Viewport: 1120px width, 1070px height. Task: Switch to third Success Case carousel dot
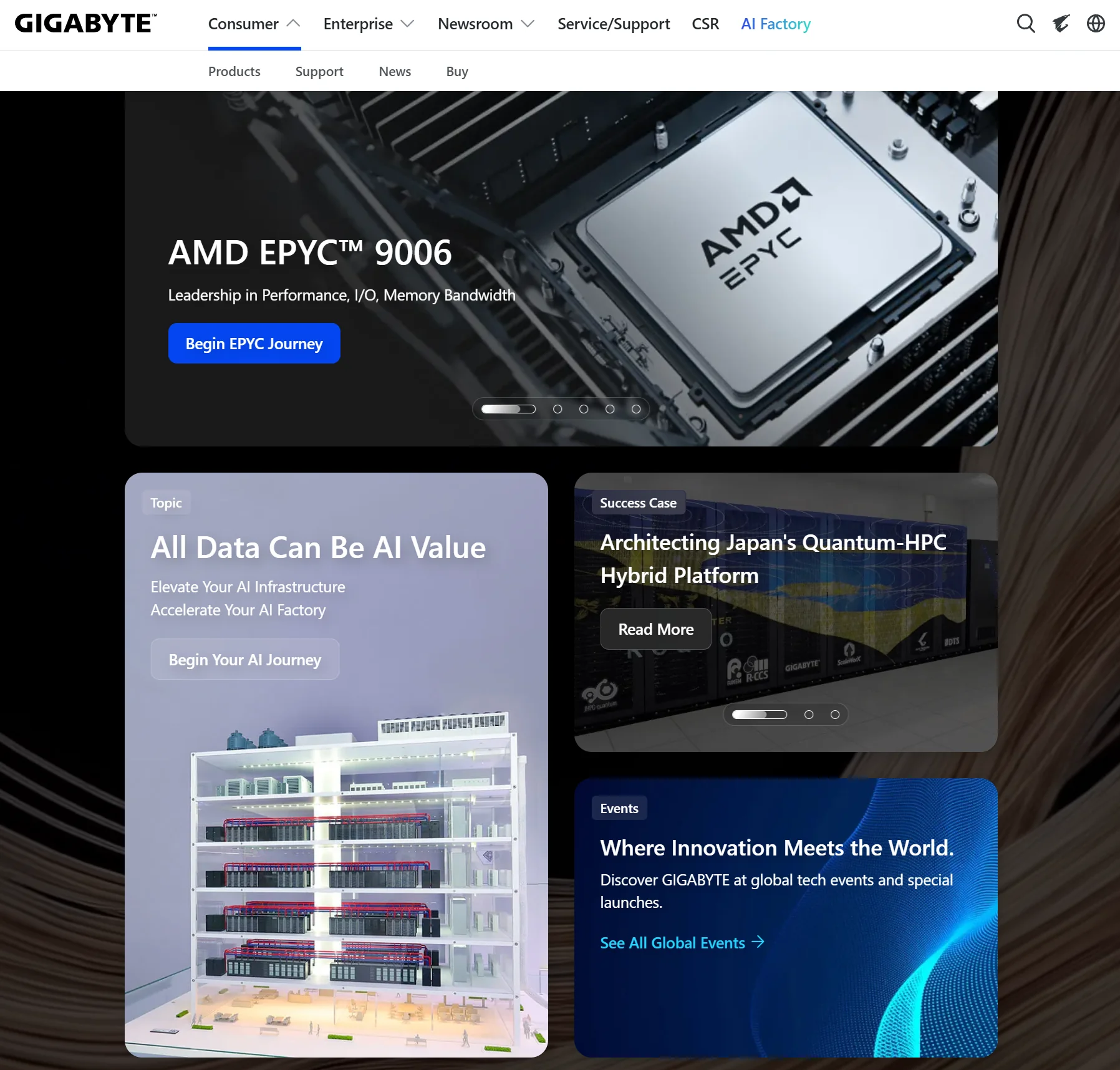[x=835, y=715]
